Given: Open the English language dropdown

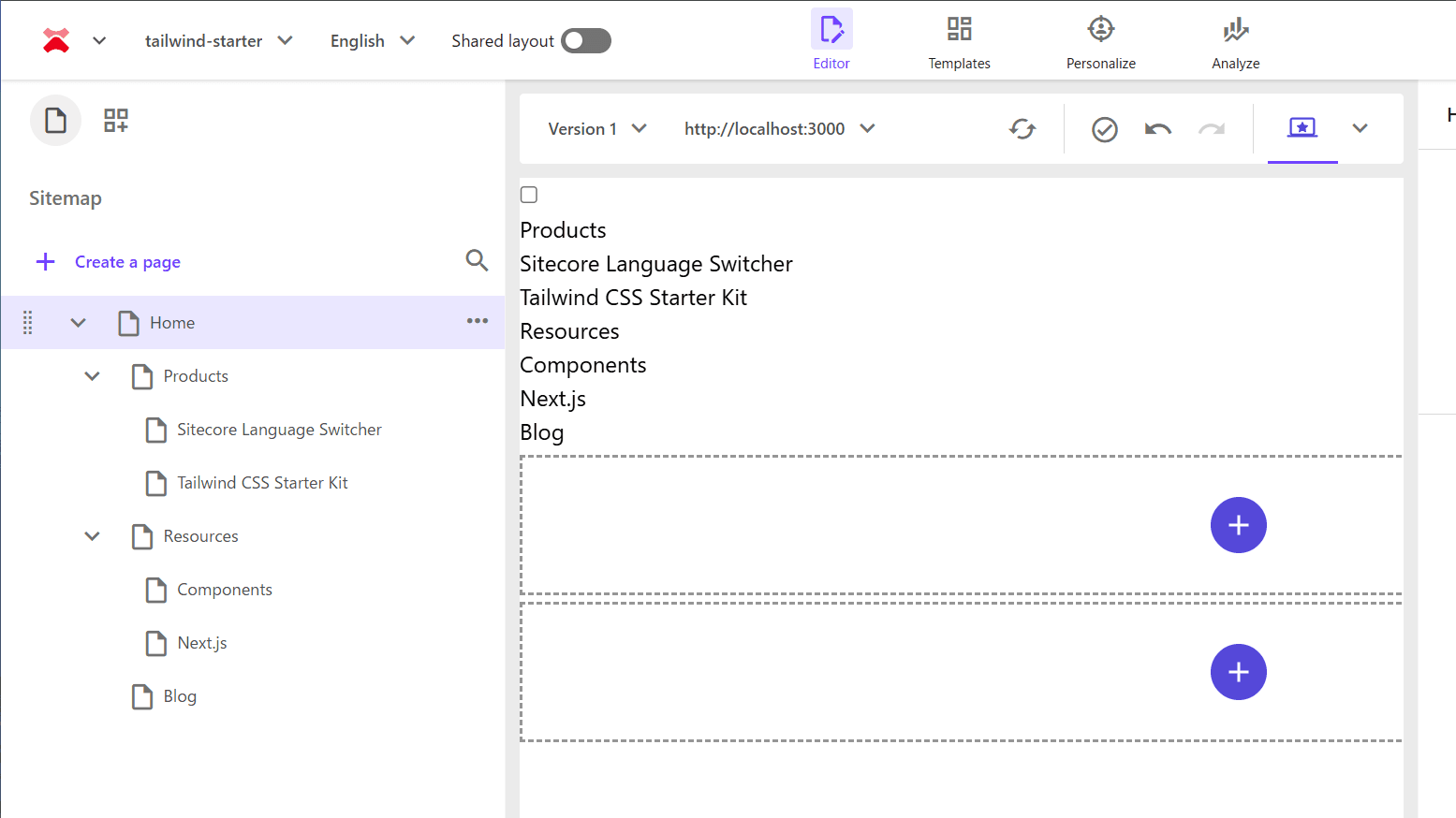Looking at the screenshot, I should [x=372, y=41].
